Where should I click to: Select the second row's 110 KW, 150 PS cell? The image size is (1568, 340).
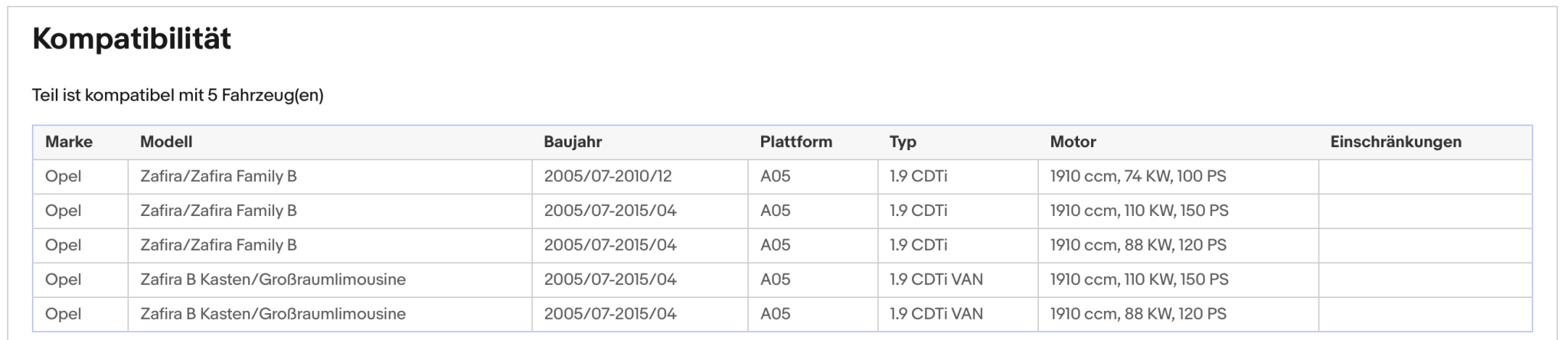click(1178, 211)
